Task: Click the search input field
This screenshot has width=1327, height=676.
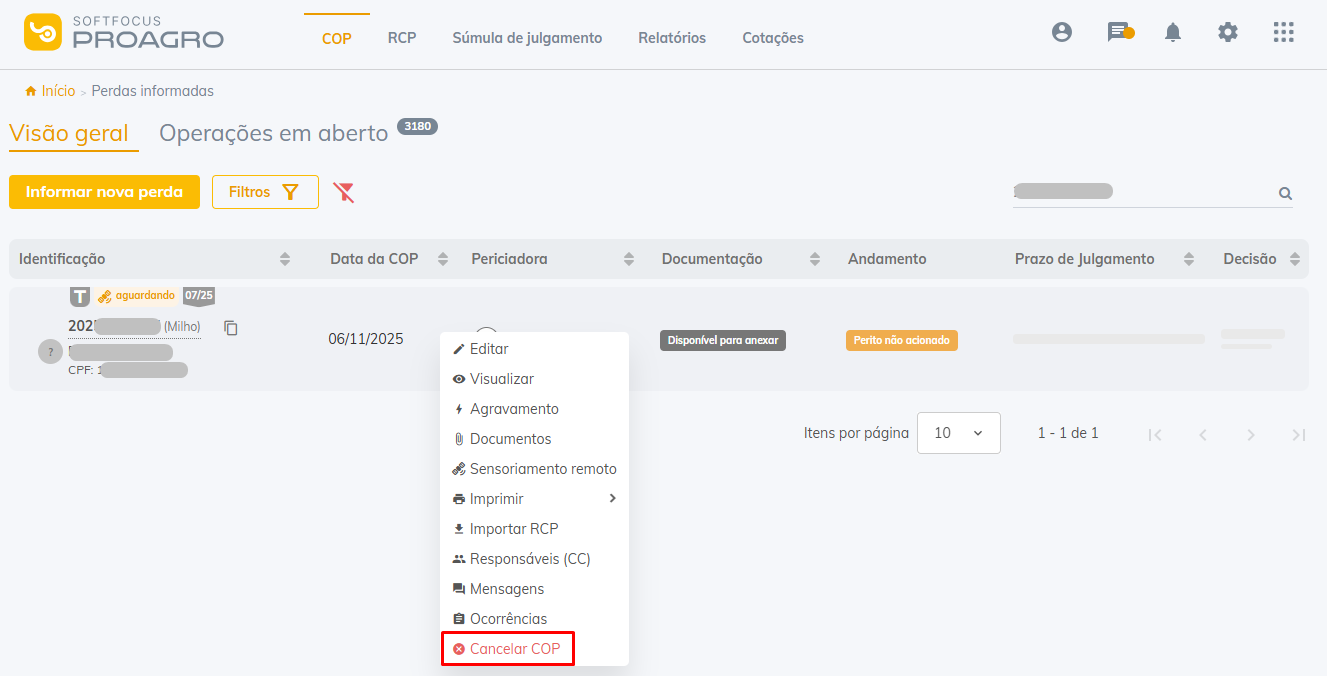Action: [1140, 193]
